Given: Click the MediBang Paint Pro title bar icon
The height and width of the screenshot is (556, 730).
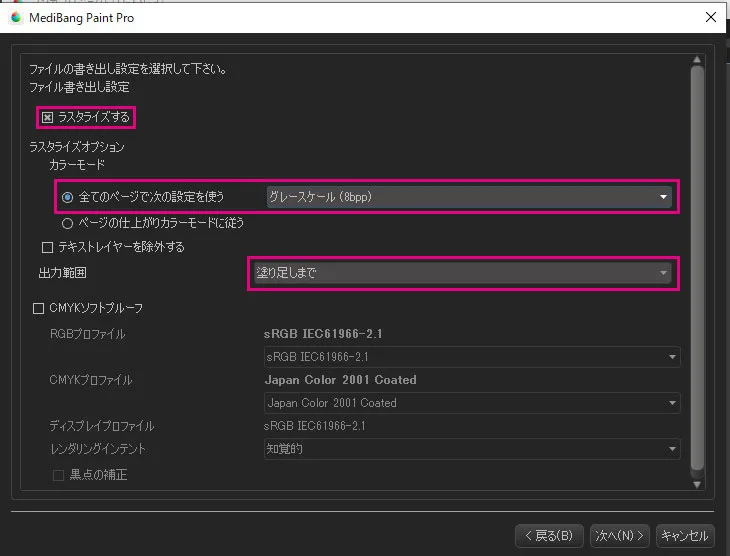Looking at the screenshot, I should [15, 17].
